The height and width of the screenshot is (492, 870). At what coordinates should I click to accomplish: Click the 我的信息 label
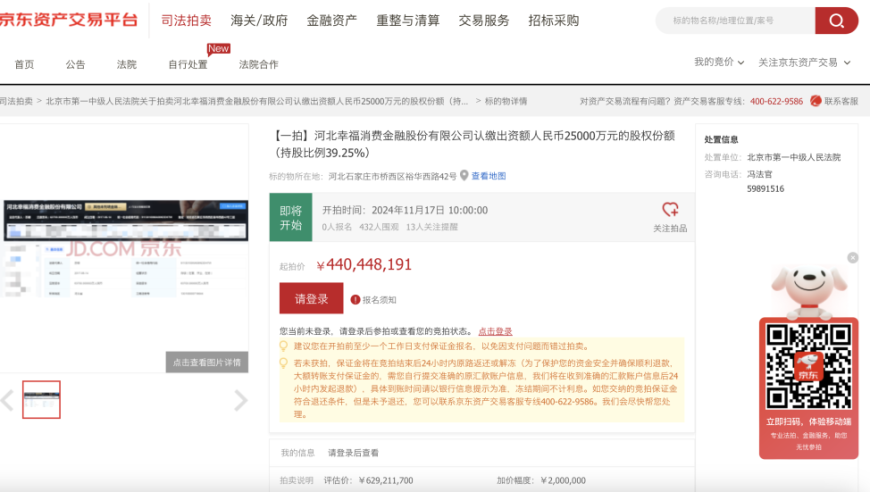(x=297, y=453)
